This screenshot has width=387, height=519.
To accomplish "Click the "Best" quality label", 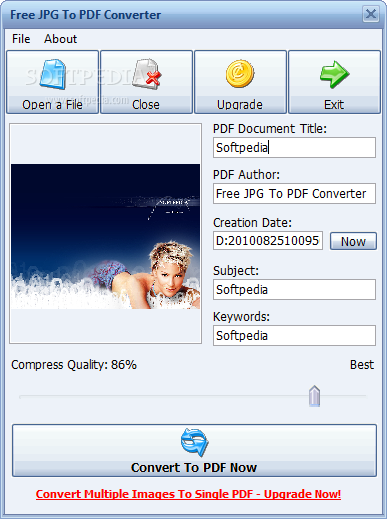I will click(362, 365).
